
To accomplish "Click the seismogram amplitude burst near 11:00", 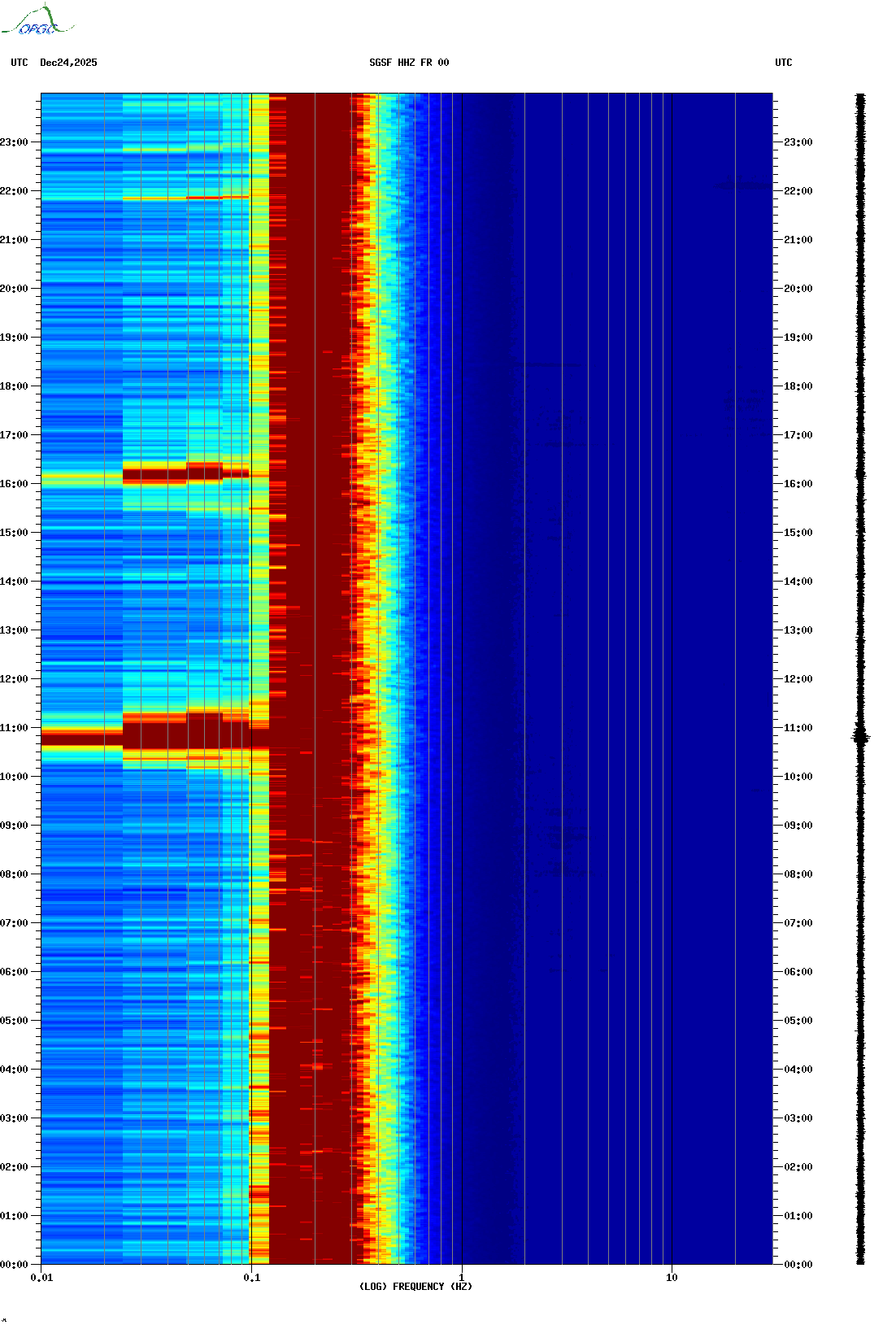I will (x=860, y=738).
